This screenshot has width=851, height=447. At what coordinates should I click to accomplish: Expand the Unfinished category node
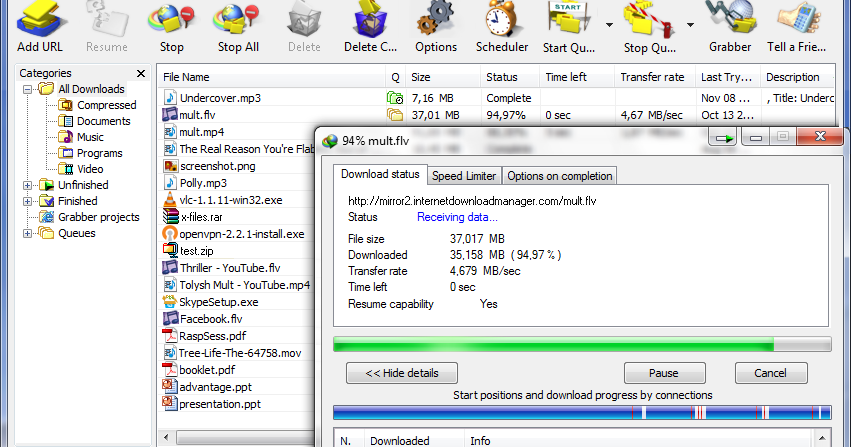pyautogui.click(x=27, y=185)
